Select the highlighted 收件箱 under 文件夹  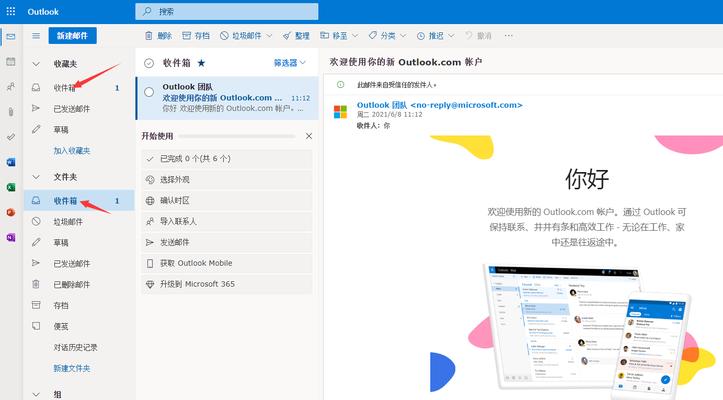point(79,201)
